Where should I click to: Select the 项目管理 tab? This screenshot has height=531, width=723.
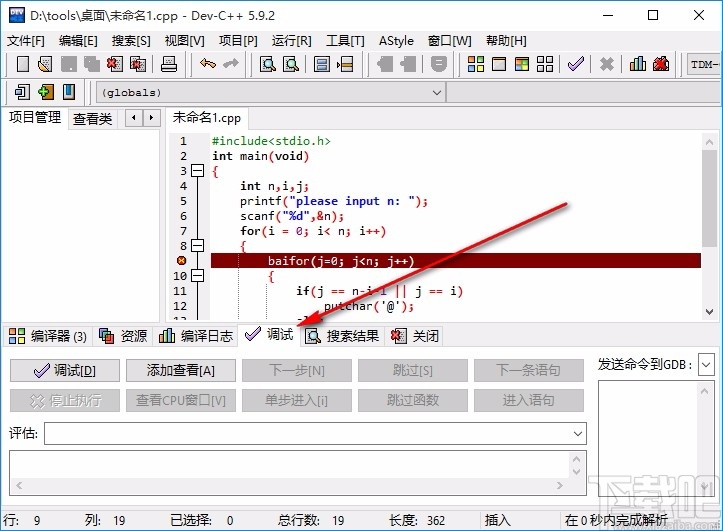pos(35,118)
